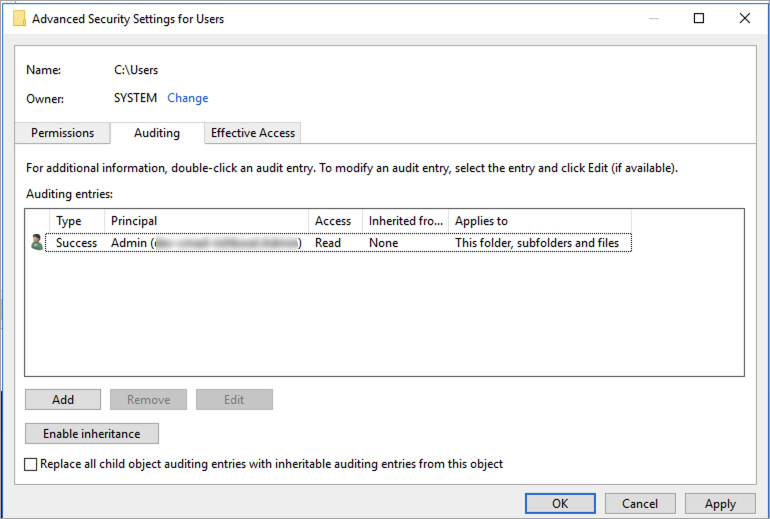The image size is (770, 519).
Task: Click the Access column header
Action: pyautogui.click(x=334, y=221)
